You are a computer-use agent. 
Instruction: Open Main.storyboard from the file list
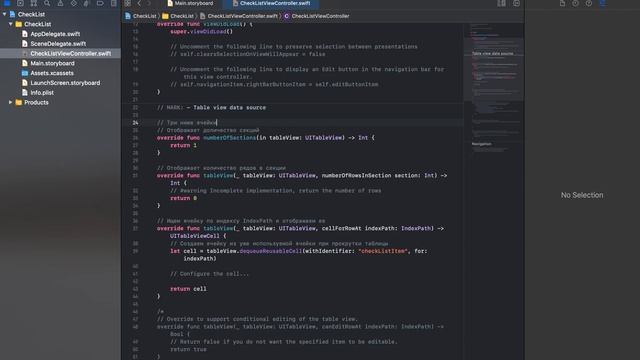[x=60, y=63]
